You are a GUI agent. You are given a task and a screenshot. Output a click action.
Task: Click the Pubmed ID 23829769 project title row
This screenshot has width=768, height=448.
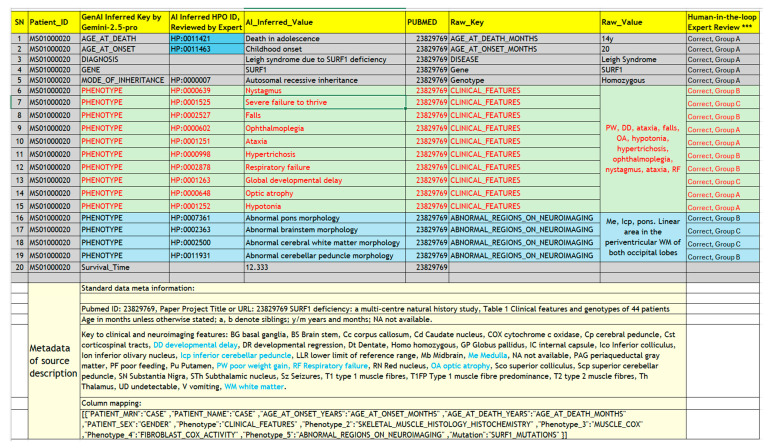[383, 309]
